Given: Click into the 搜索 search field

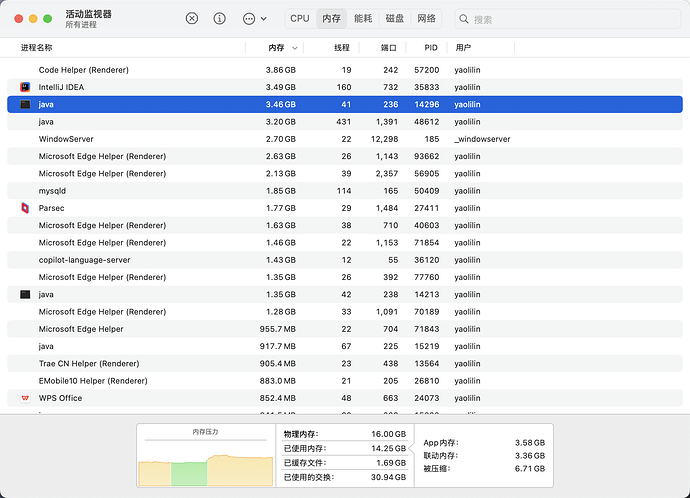Looking at the screenshot, I should point(568,19).
